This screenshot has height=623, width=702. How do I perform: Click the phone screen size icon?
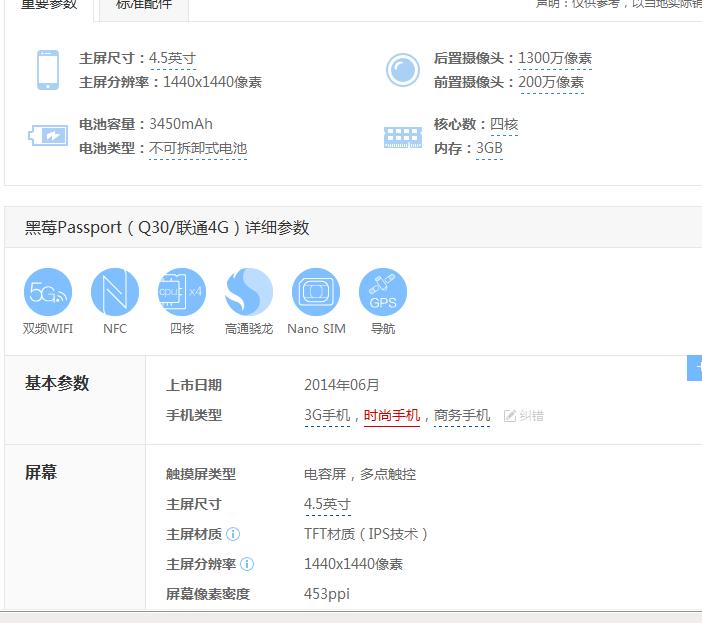[48, 70]
